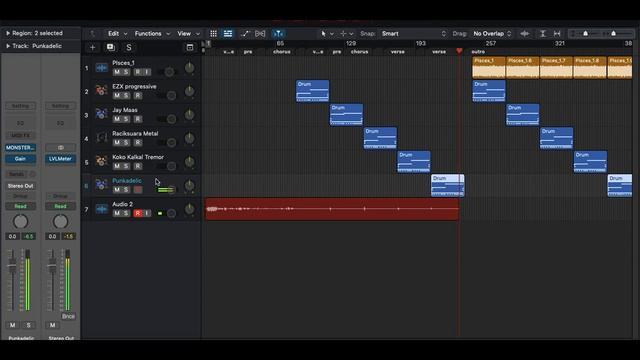Viewport: 640px width, 360px height.
Task: Click the MIDI FX slot
Action: 20,135
